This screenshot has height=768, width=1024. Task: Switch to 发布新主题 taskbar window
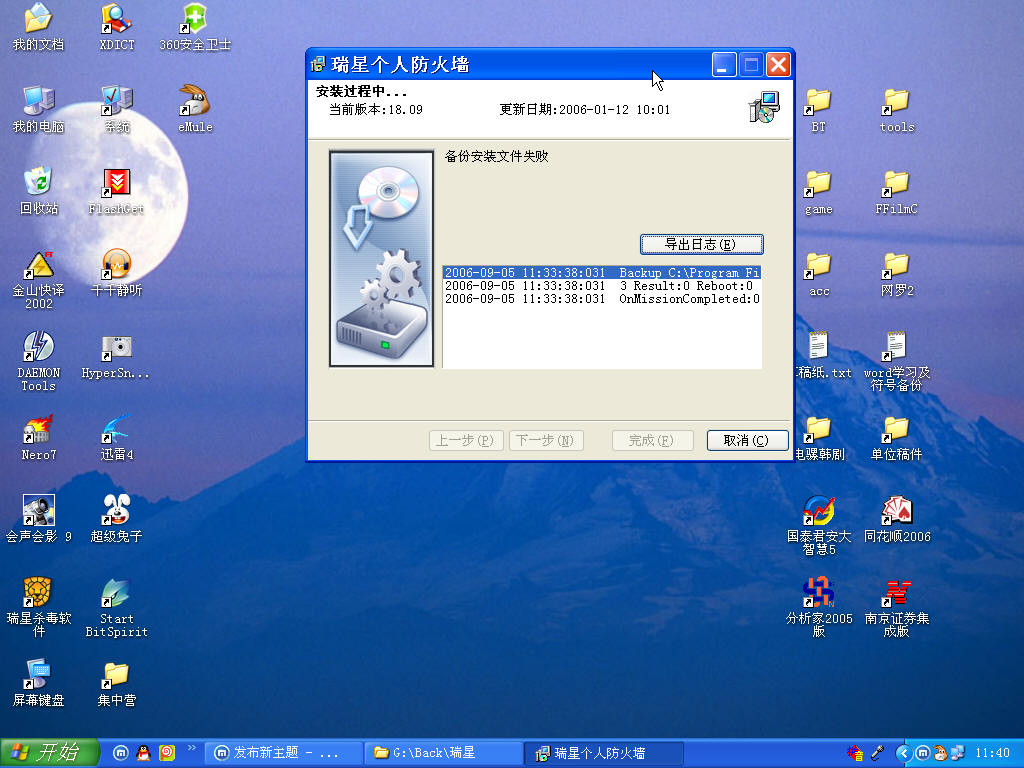tap(283, 753)
